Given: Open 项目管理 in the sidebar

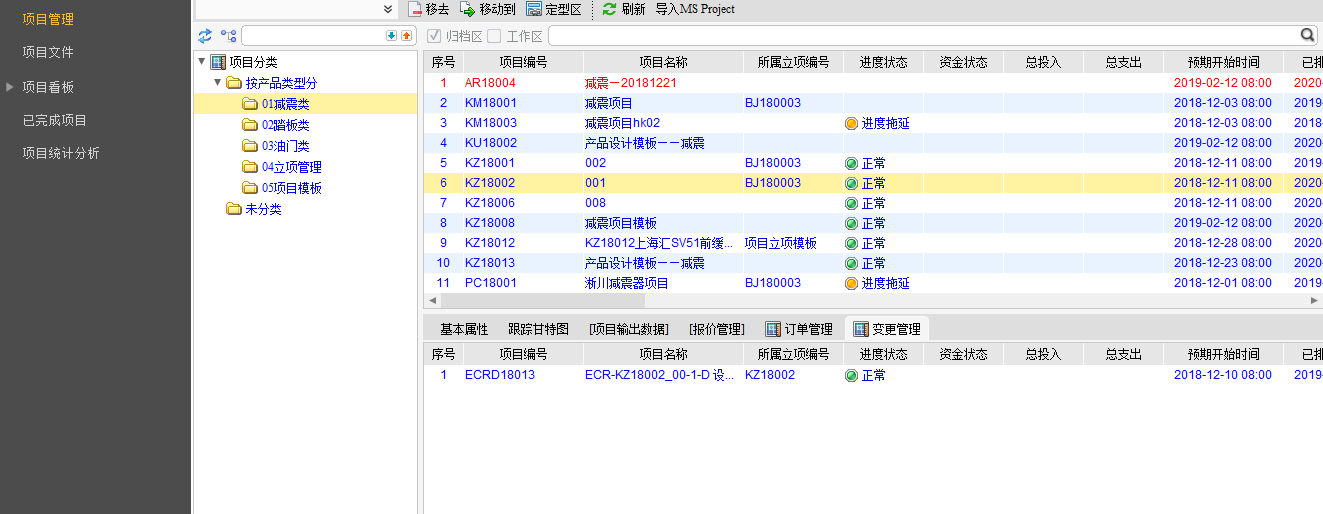Looking at the screenshot, I should (48, 19).
